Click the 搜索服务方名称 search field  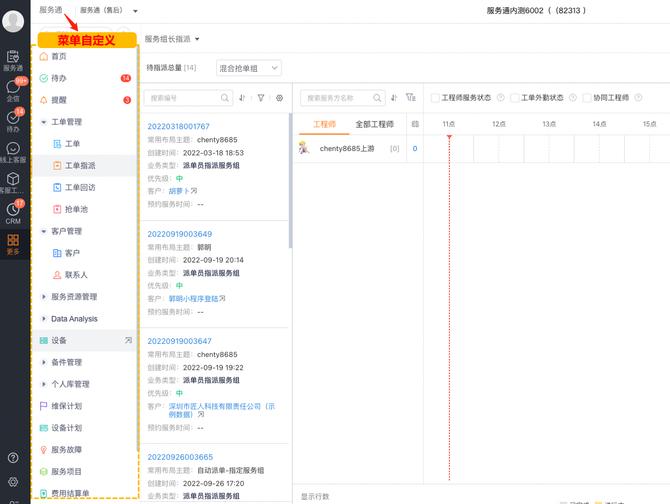(345, 98)
